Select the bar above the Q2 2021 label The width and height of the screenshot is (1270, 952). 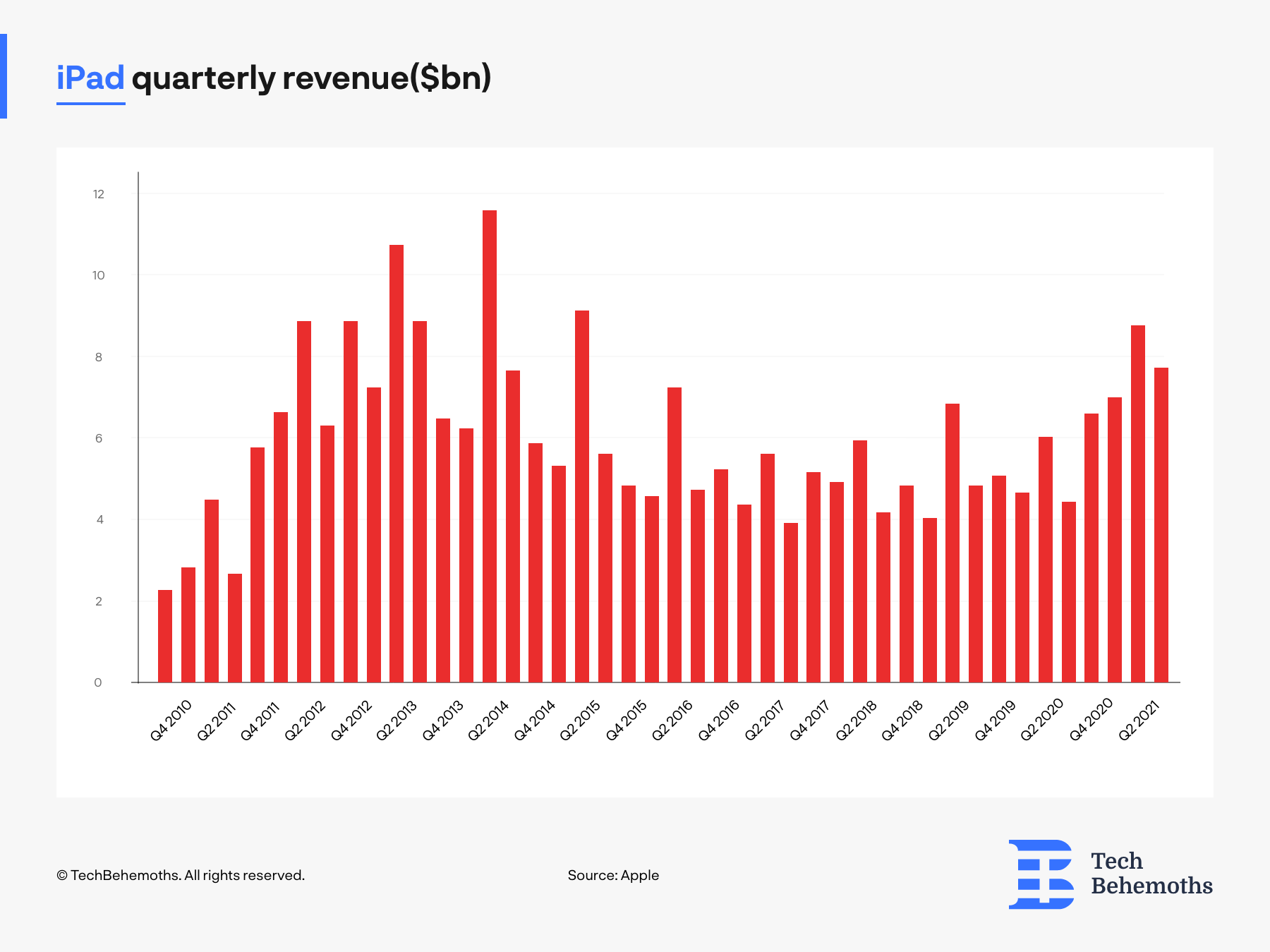coord(1138,504)
